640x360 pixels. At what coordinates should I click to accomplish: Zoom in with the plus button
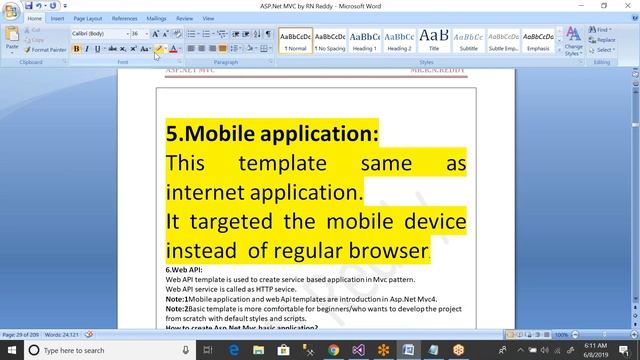pos(634,335)
